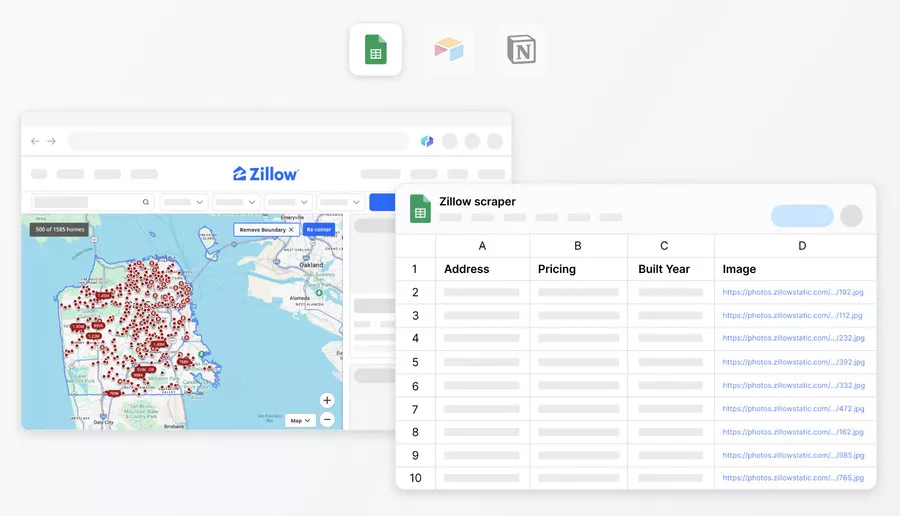
Task: Open the image link ending in 232.jpg
Action: (x=793, y=338)
